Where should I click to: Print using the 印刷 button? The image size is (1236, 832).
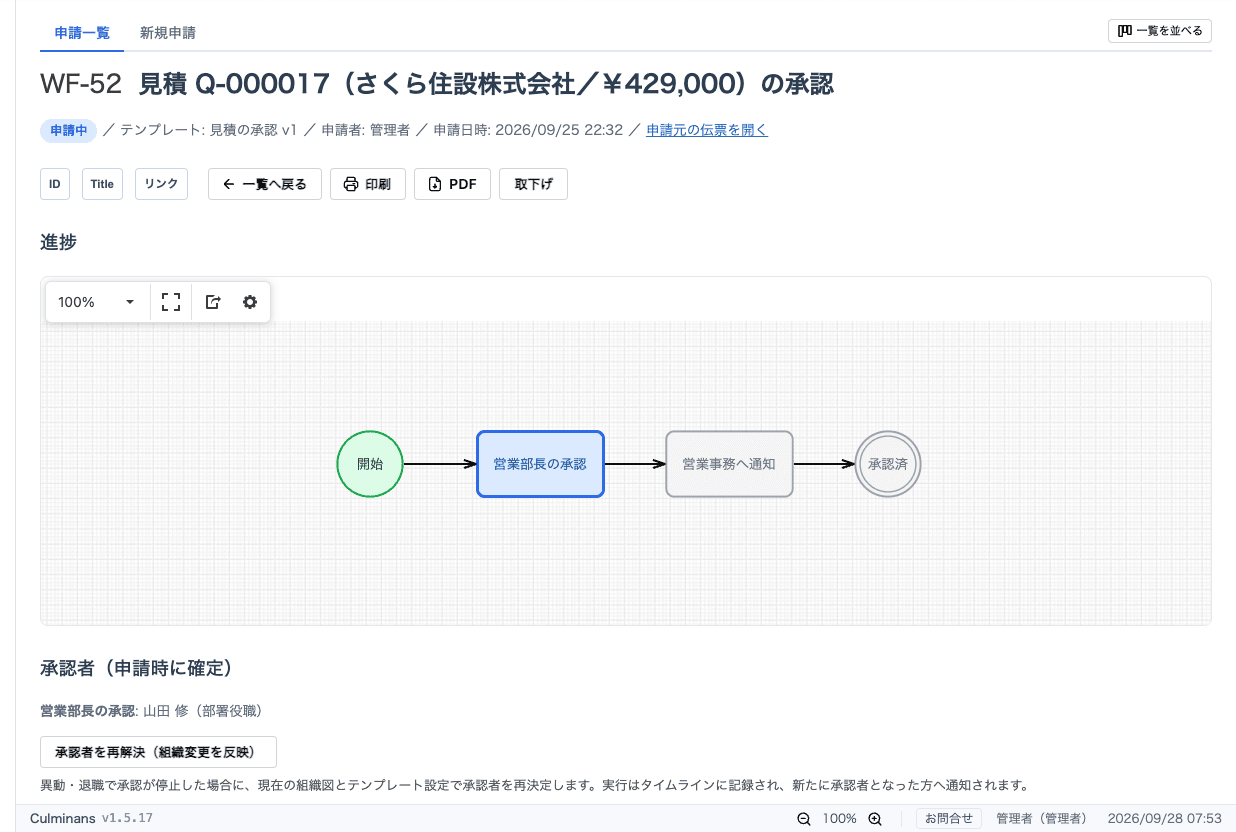[x=367, y=184]
